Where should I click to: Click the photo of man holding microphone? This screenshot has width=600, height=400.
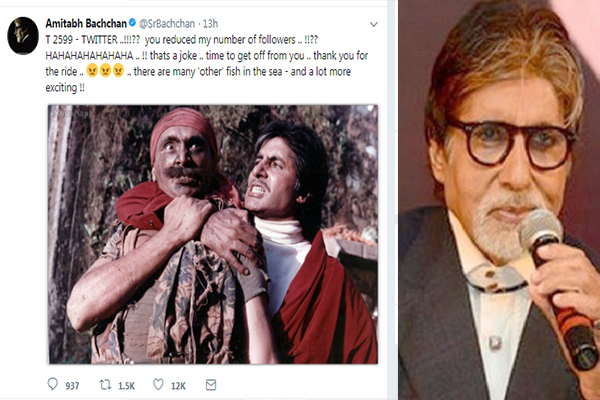pyautogui.click(x=499, y=200)
